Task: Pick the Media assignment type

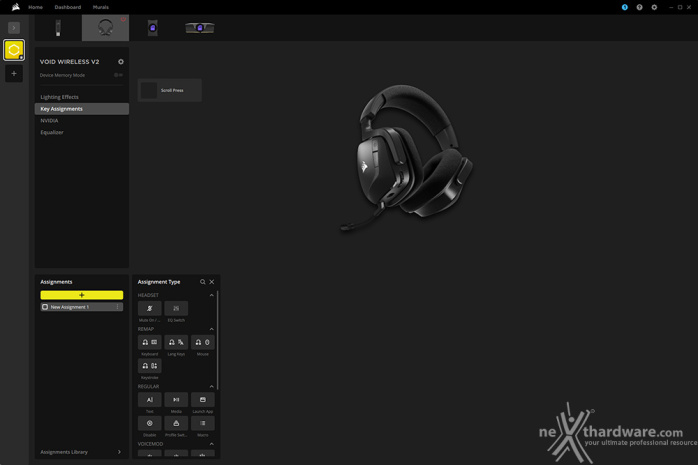Action: (x=176, y=400)
